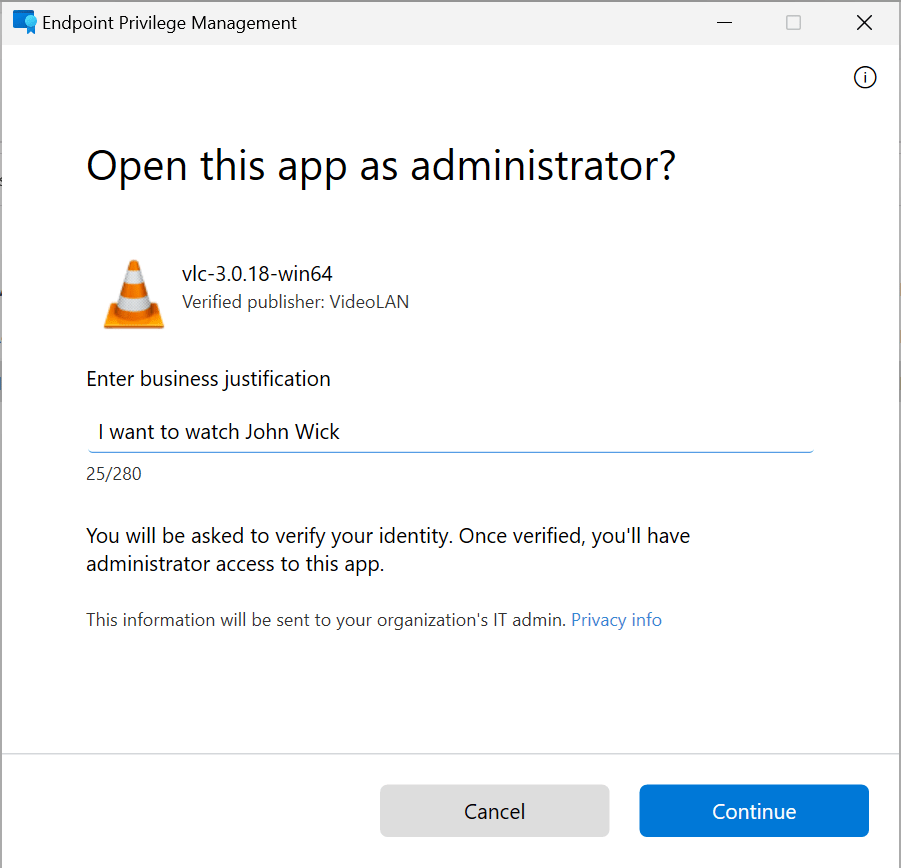Select the vlc-3.0.18-win64 app name
The image size is (901, 868).
257,274
